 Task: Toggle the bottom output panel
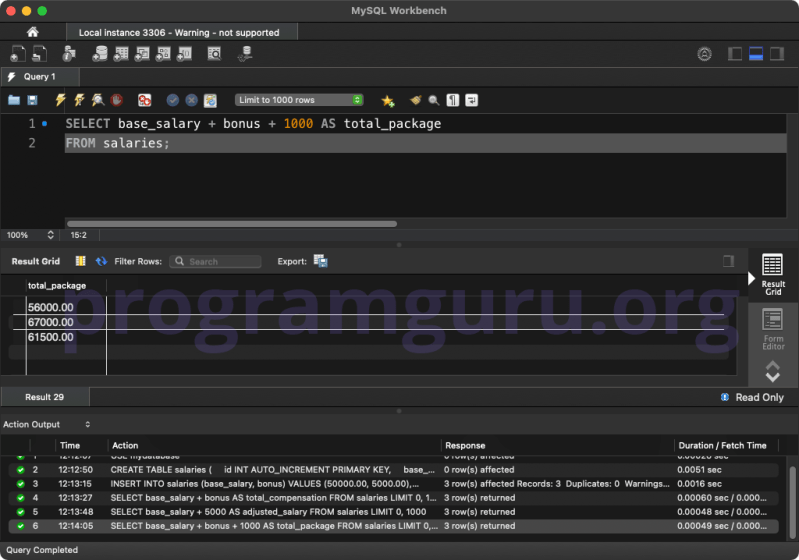(756, 54)
